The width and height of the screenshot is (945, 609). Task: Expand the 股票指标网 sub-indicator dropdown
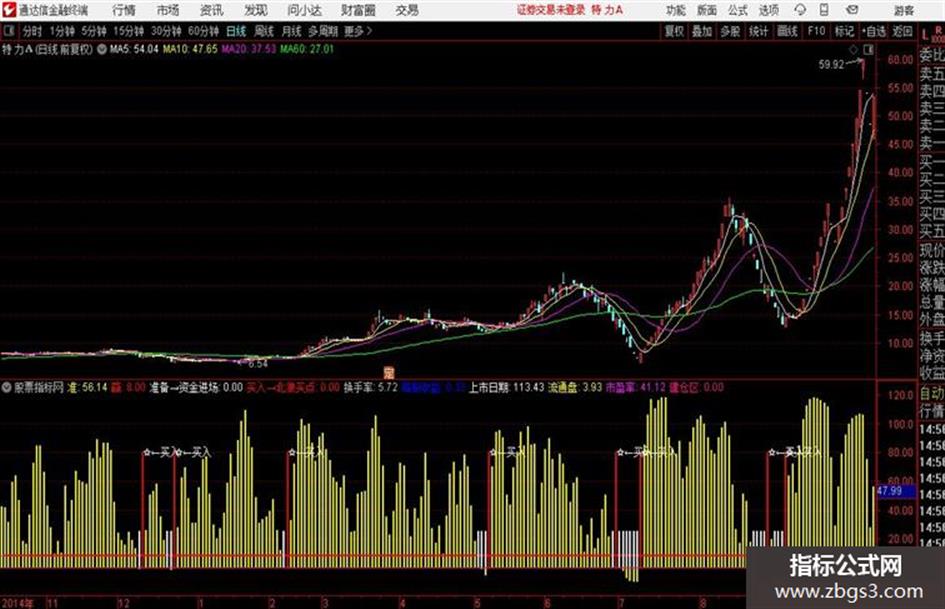[x=7, y=388]
